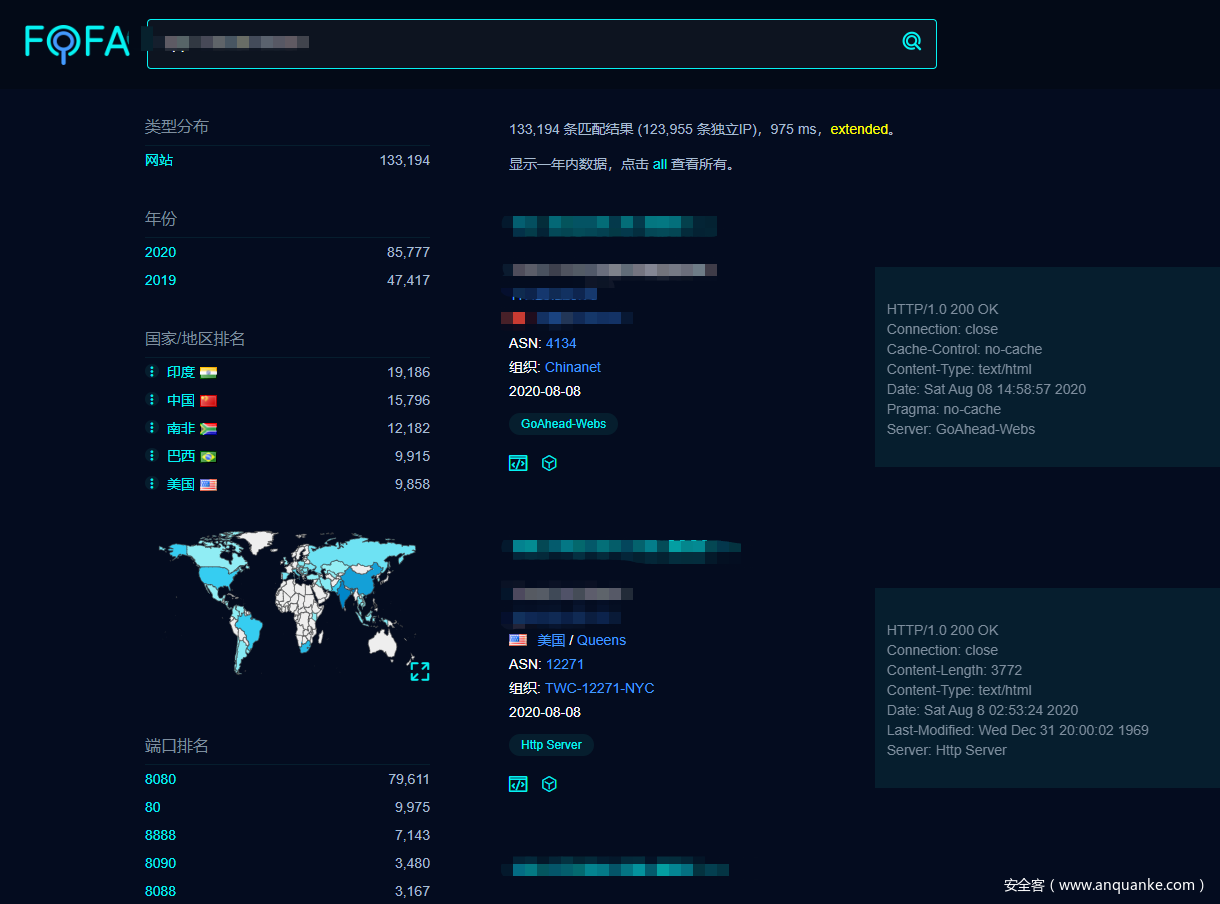
Task: Click the United States flag in Queens result
Action: tap(518, 640)
